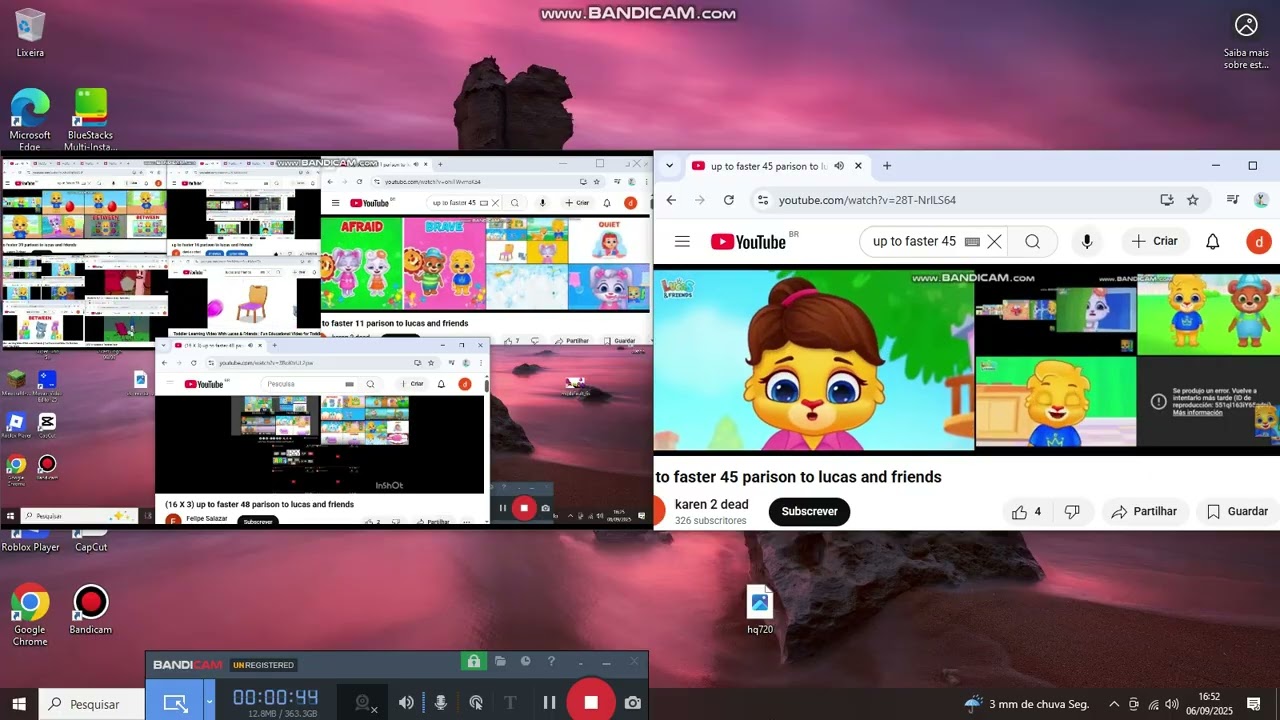
Task: Reload the YouTube page
Action: pyautogui.click(x=729, y=200)
